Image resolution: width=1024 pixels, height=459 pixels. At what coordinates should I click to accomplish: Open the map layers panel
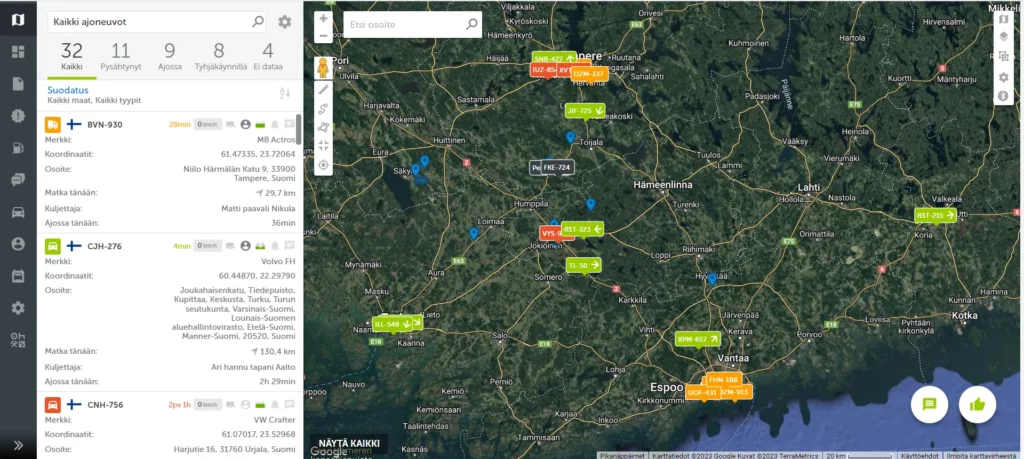pos(1003,37)
